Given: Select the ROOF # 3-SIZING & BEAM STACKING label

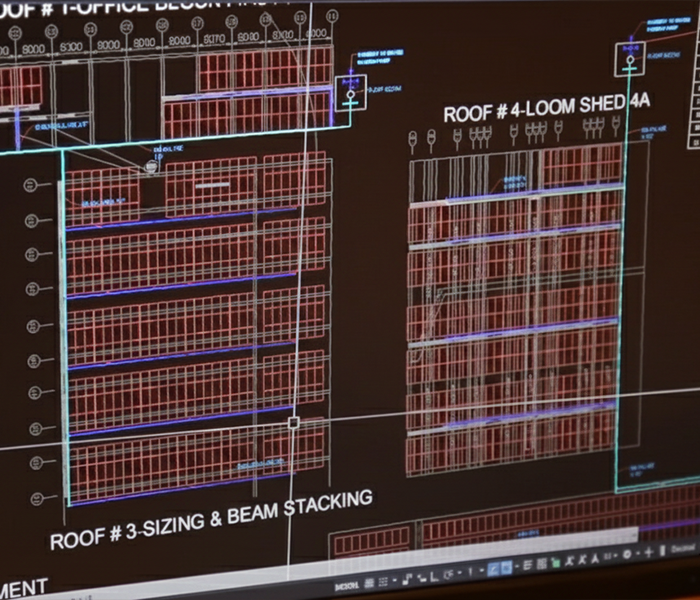Looking at the screenshot, I should tap(211, 520).
